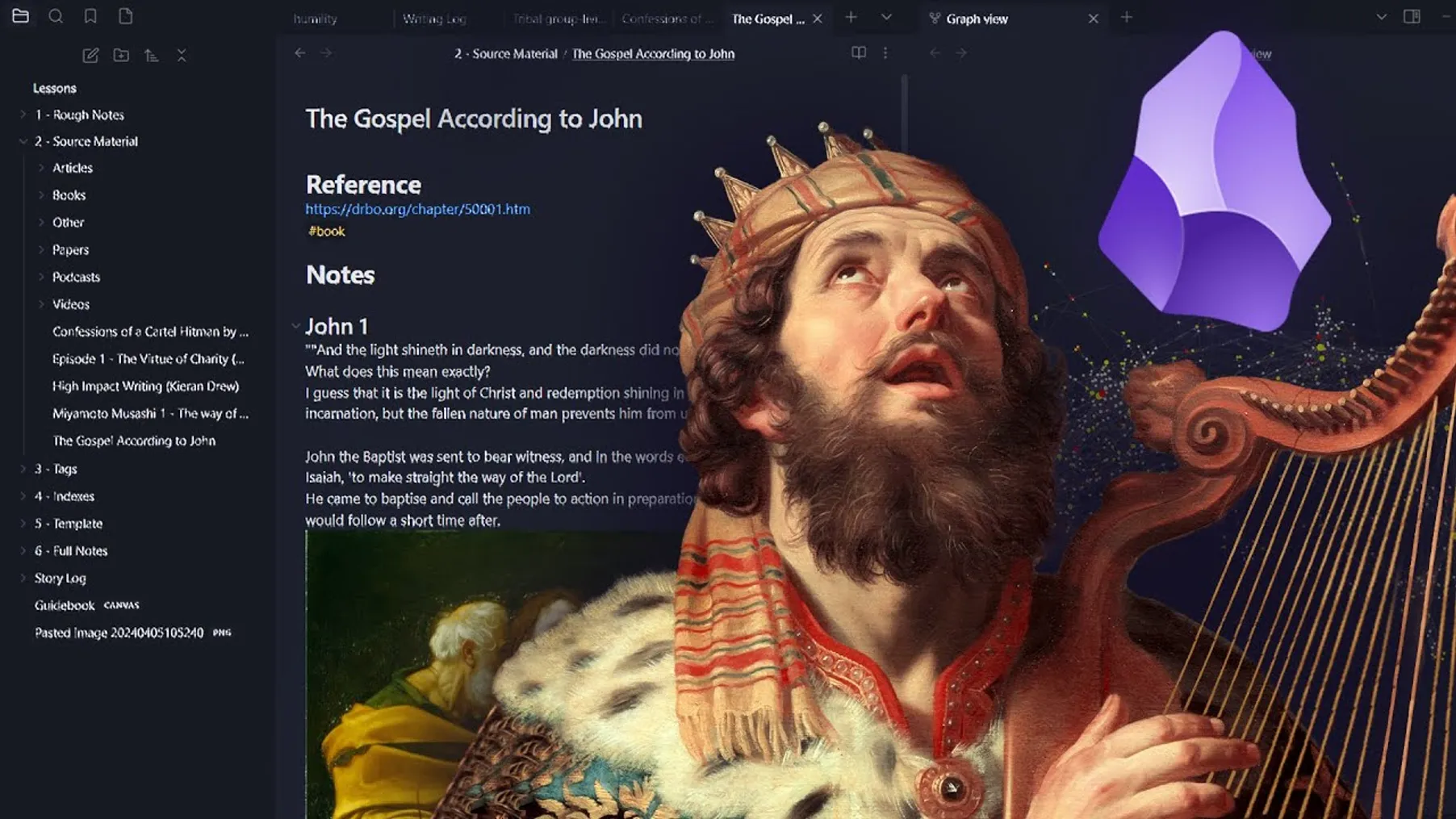Viewport: 1456px width, 819px height.
Task: Open tab list dropdown arrow
Action: pyautogui.click(x=886, y=18)
